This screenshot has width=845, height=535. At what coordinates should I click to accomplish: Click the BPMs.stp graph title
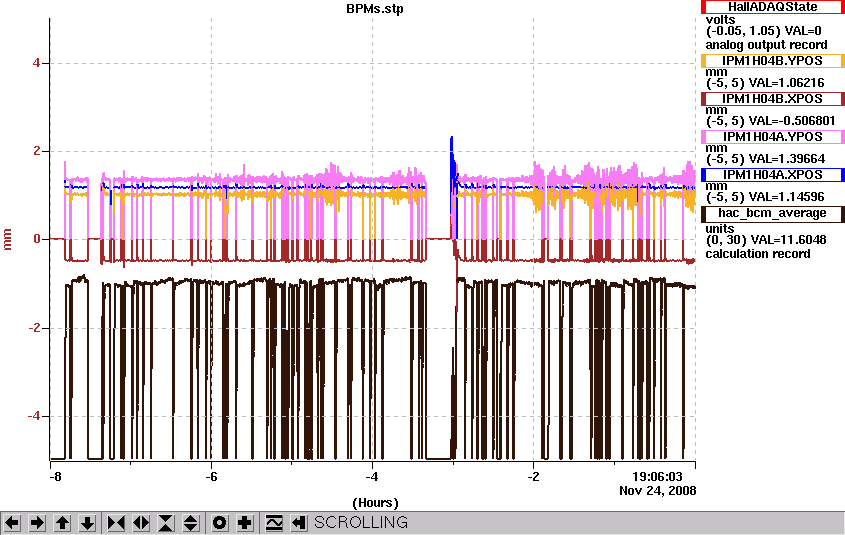tap(375, 9)
